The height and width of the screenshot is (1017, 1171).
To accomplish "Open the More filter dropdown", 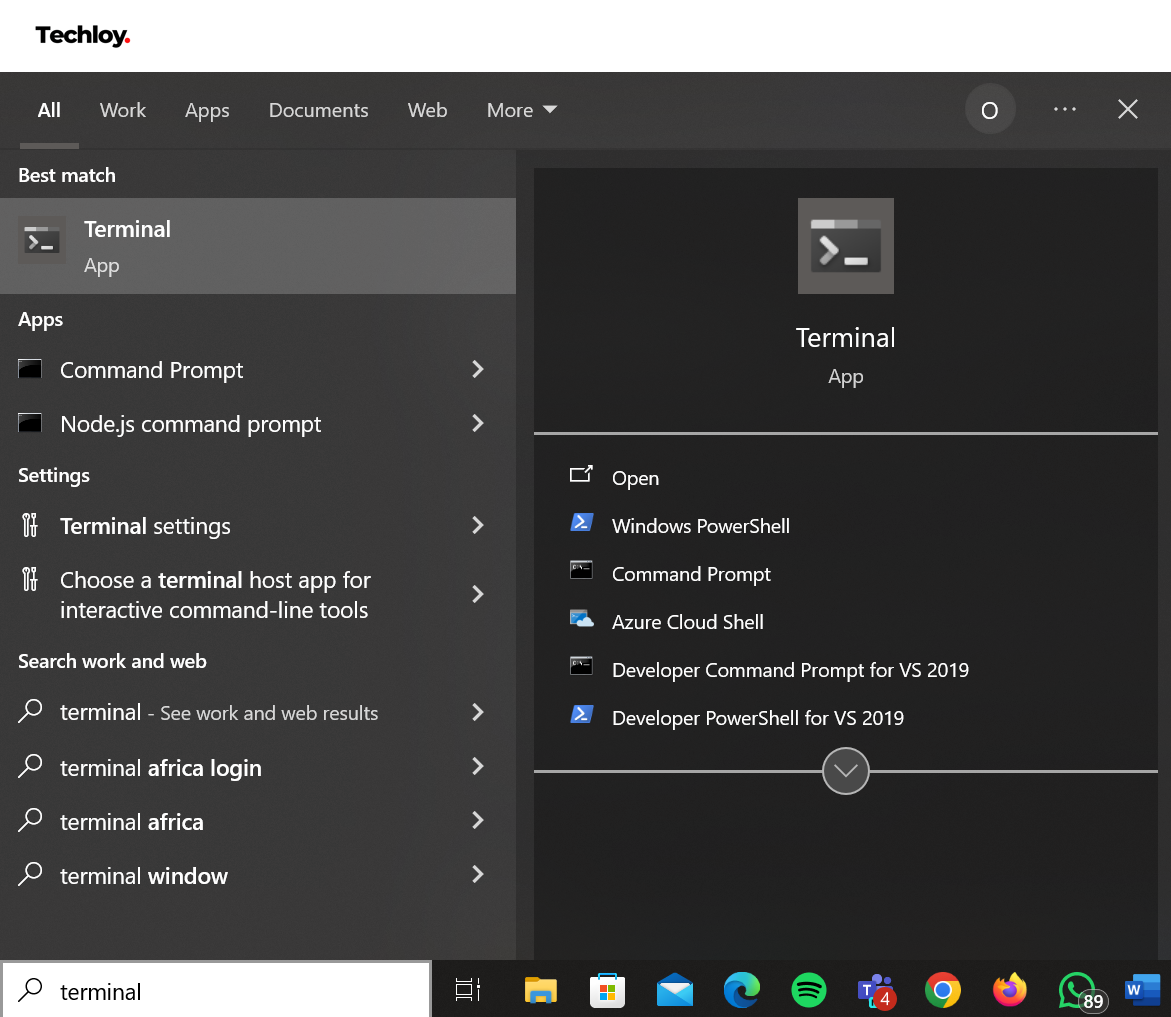I will click(521, 111).
